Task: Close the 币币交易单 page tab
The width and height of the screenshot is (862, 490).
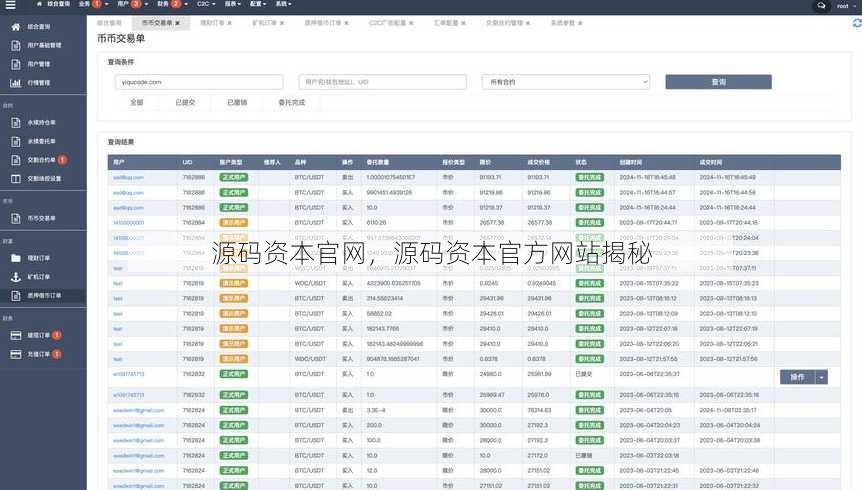Action: pos(178,23)
